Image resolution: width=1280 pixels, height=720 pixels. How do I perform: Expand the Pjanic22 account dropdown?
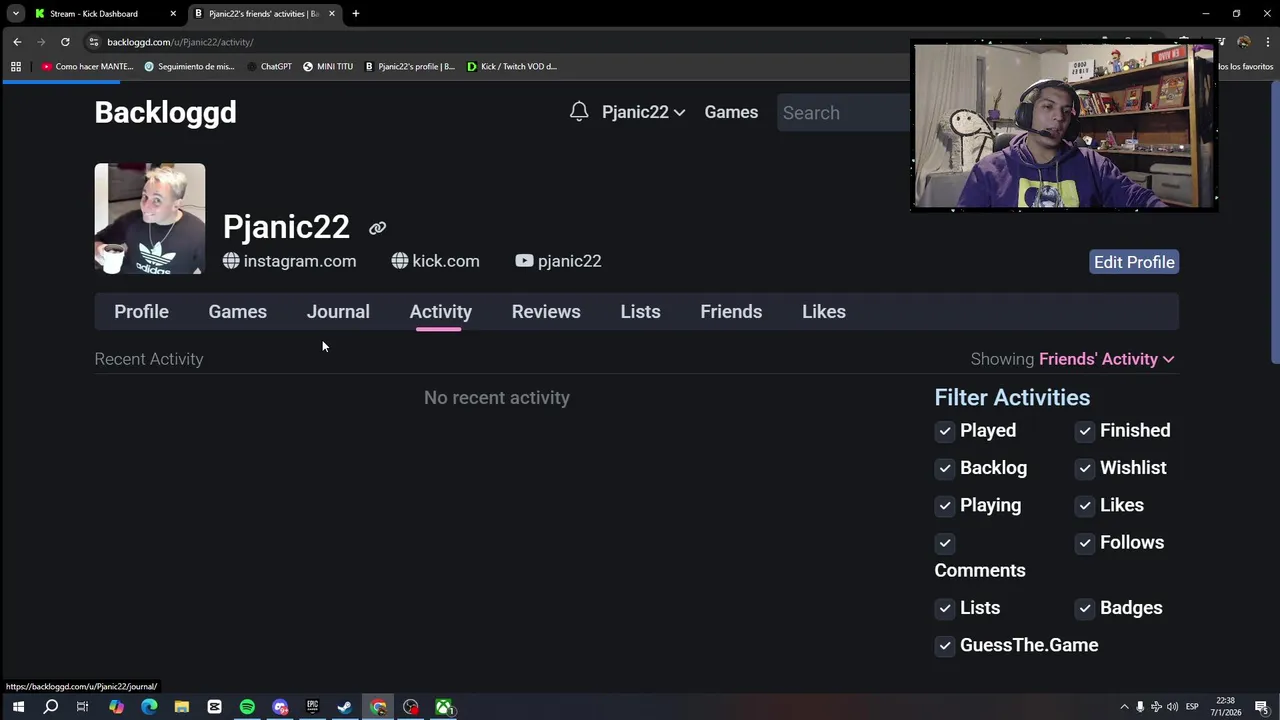643,112
